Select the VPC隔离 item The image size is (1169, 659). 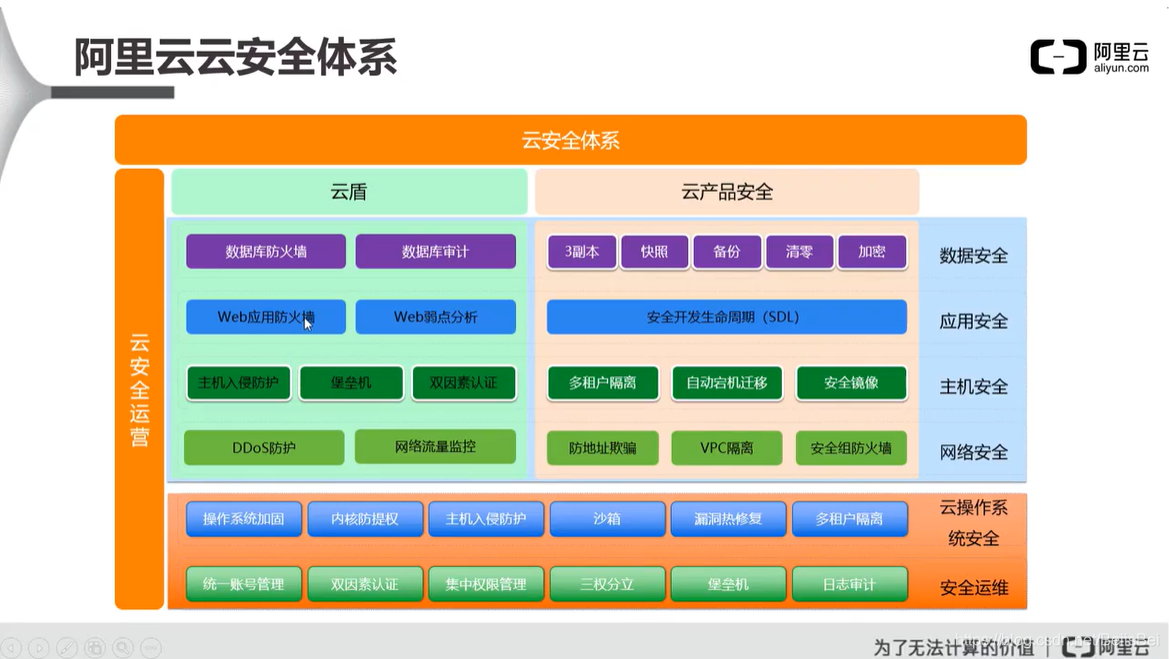pos(726,448)
